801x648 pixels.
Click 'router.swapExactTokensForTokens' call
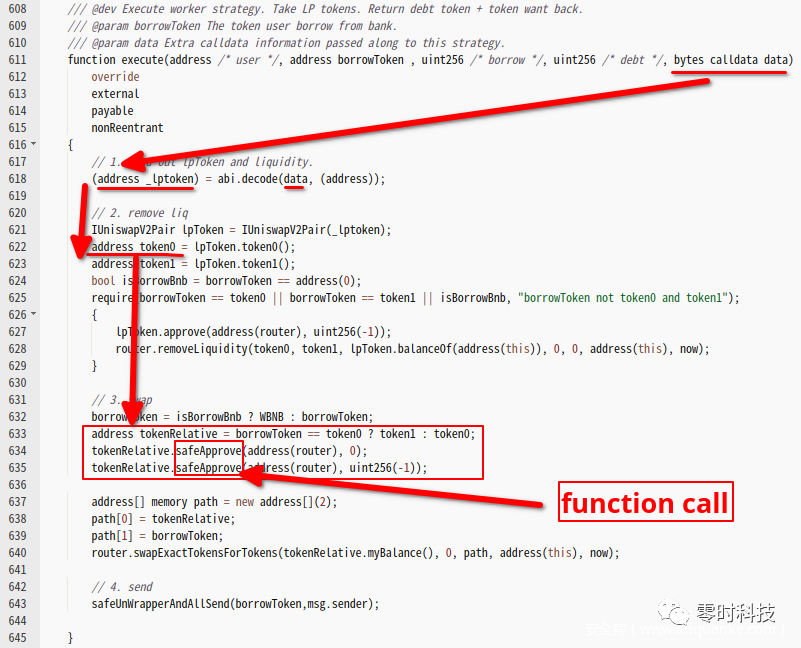pyautogui.click(x=184, y=553)
